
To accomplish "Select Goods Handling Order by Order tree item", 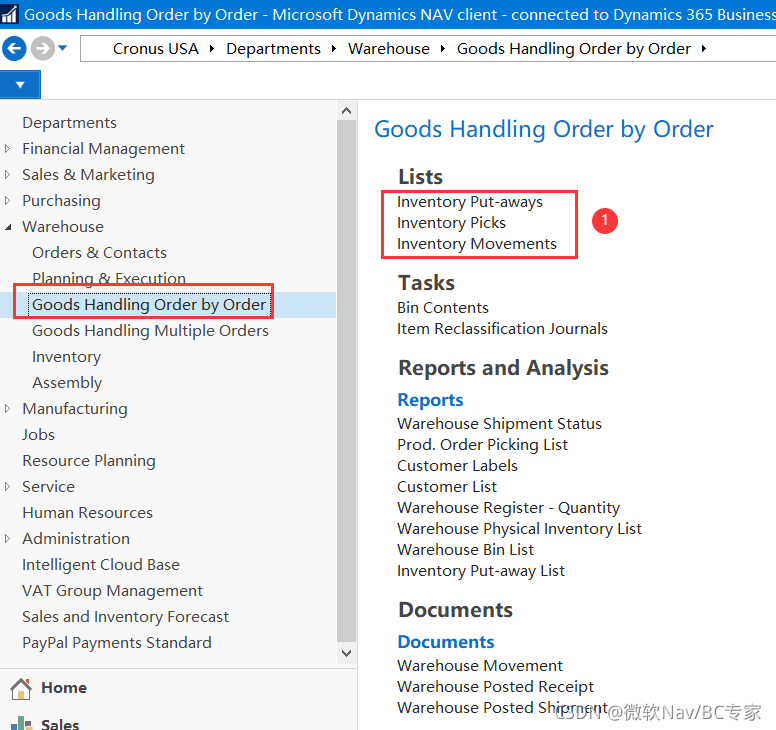I will pyautogui.click(x=149, y=304).
